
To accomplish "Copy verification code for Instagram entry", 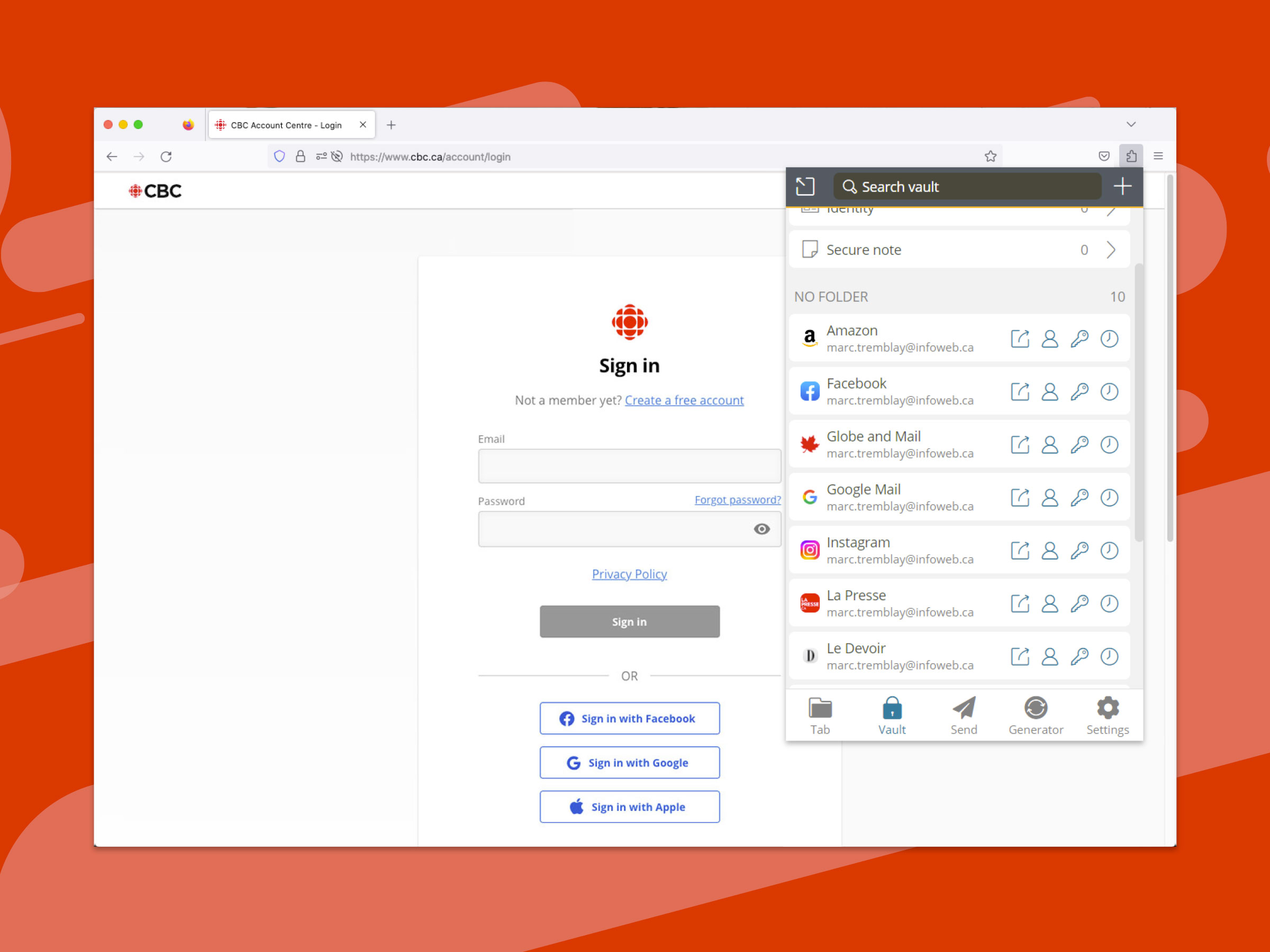I will (1109, 551).
